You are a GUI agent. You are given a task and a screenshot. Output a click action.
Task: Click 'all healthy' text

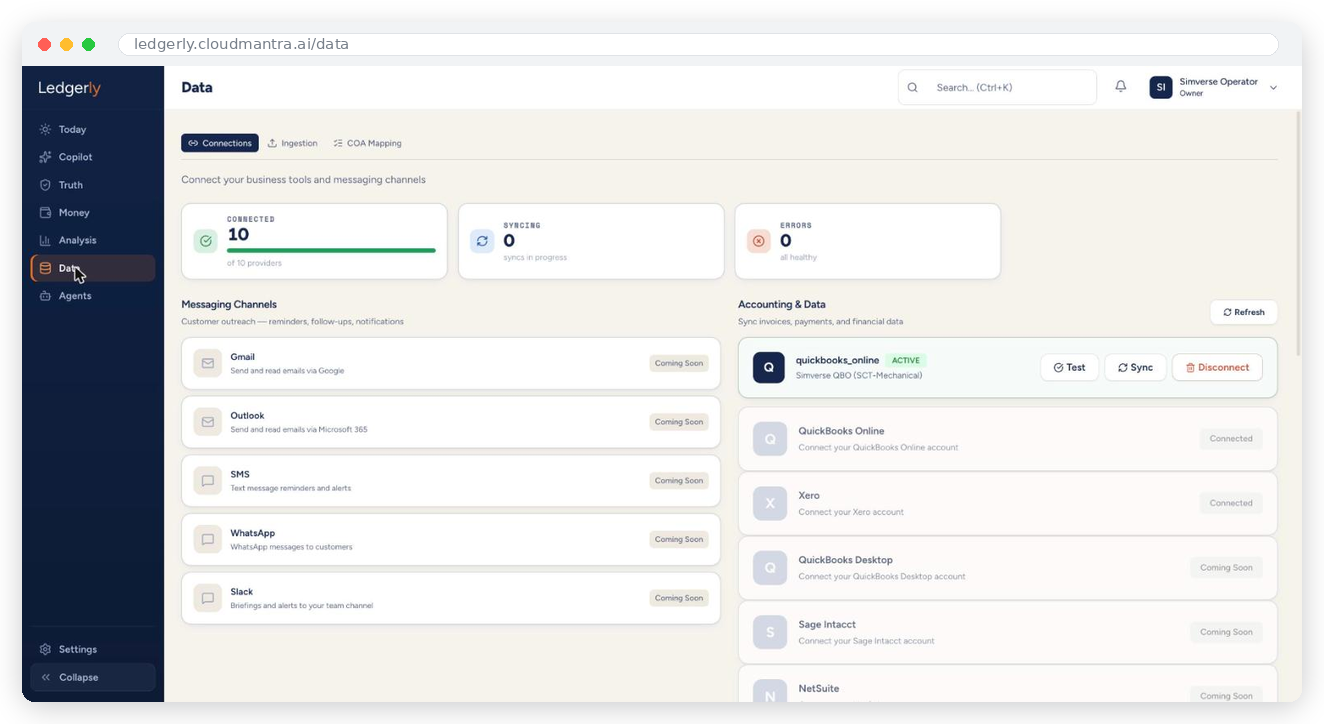798,258
